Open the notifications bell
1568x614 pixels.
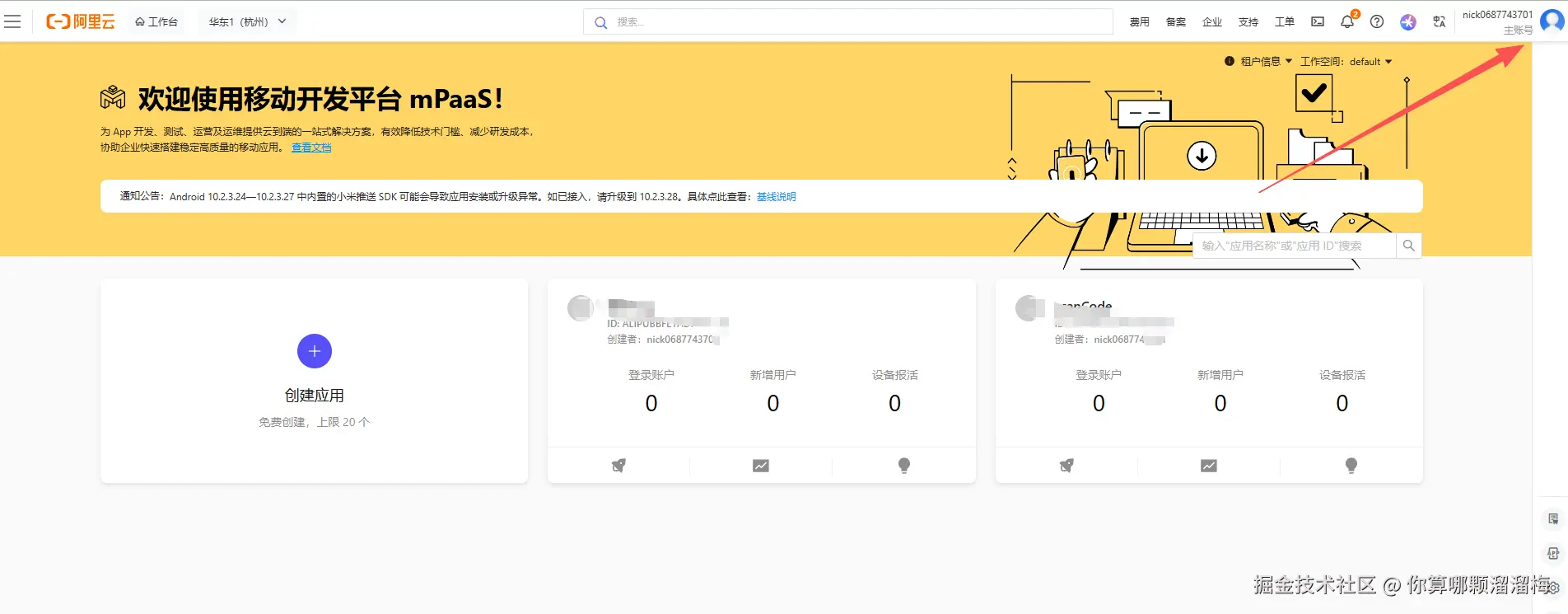(1347, 21)
